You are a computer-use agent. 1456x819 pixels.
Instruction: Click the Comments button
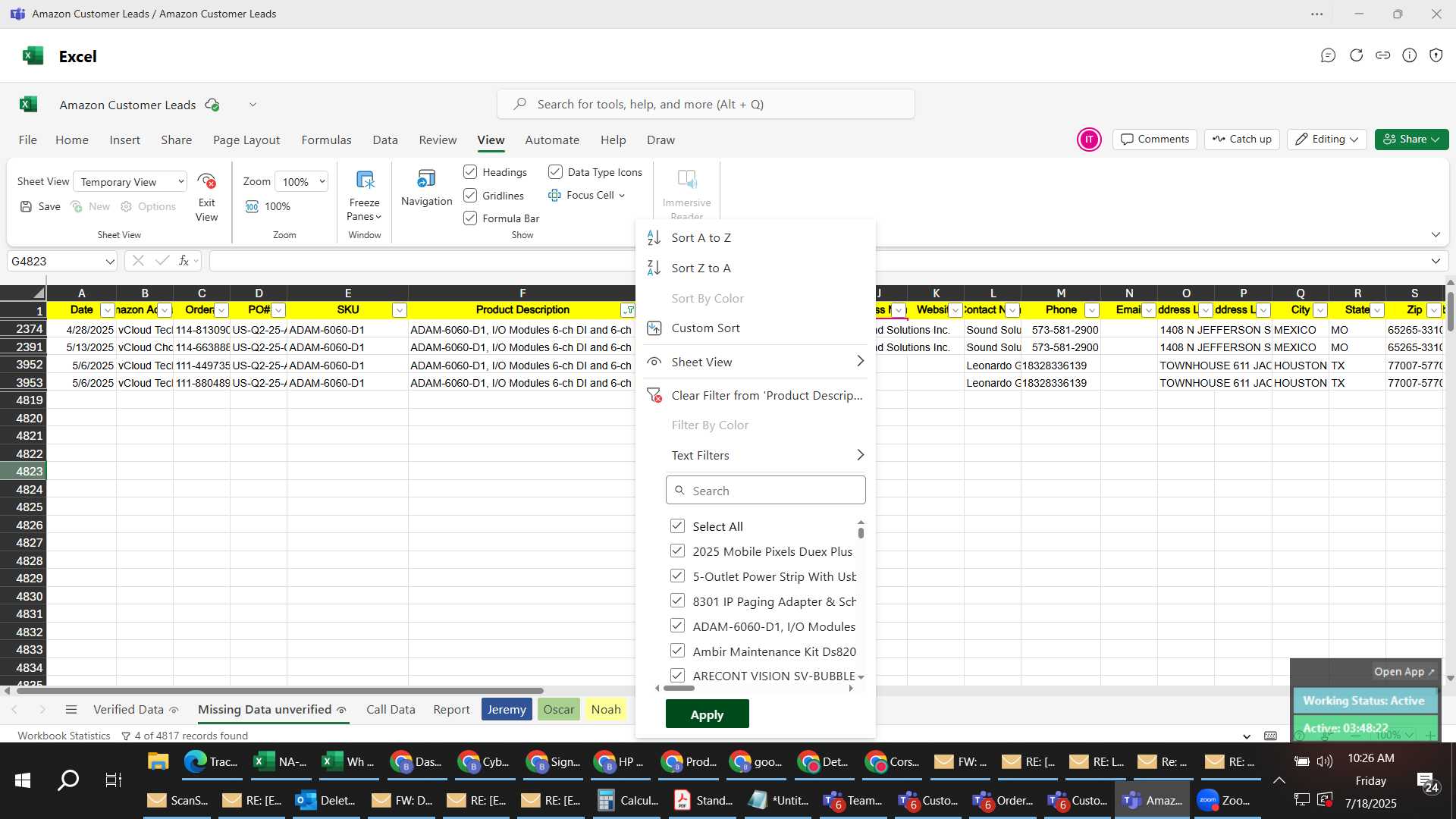click(x=1155, y=140)
